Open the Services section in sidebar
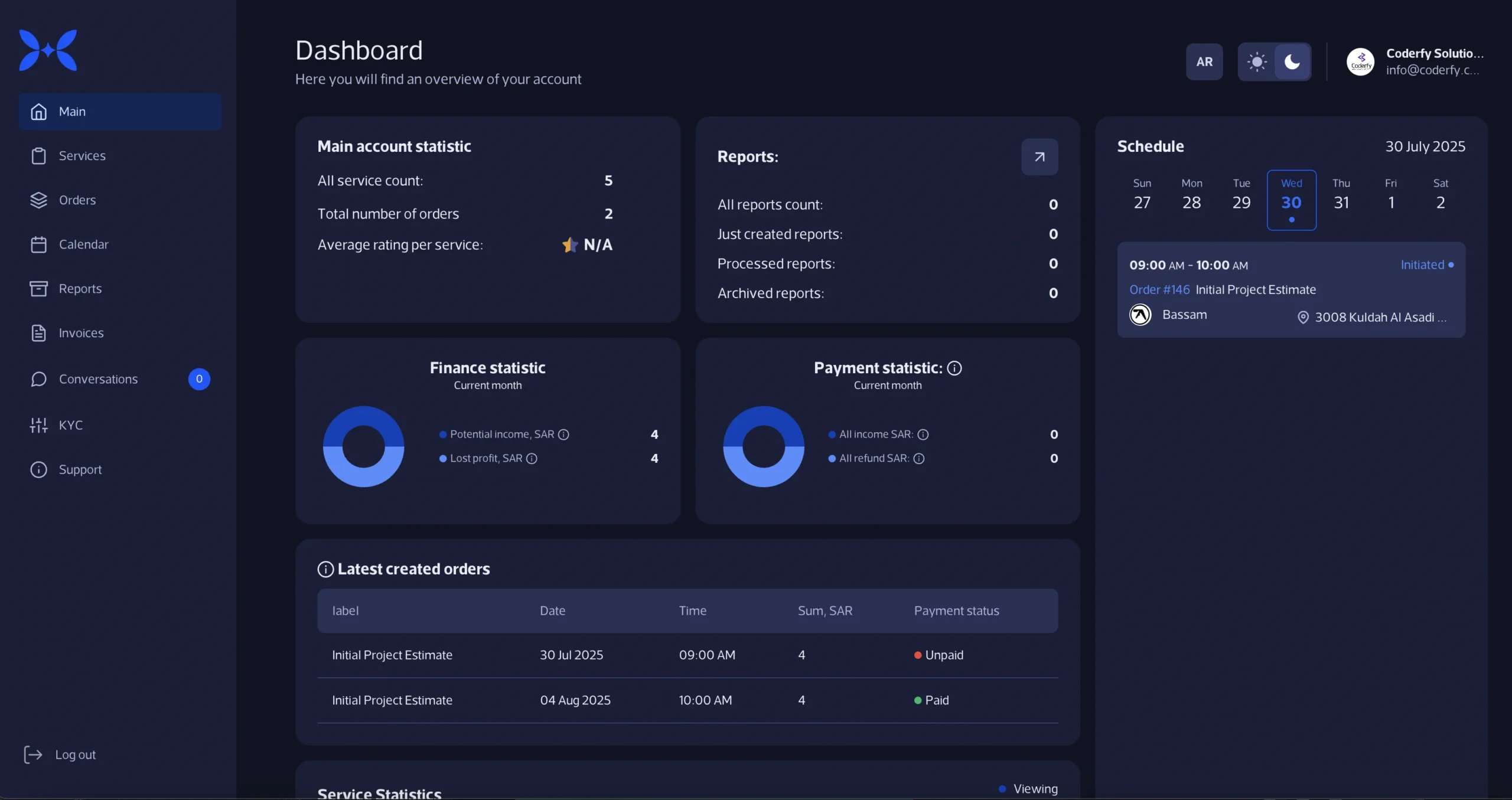The height and width of the screenshot is (800, 1512). coord(81,155)
